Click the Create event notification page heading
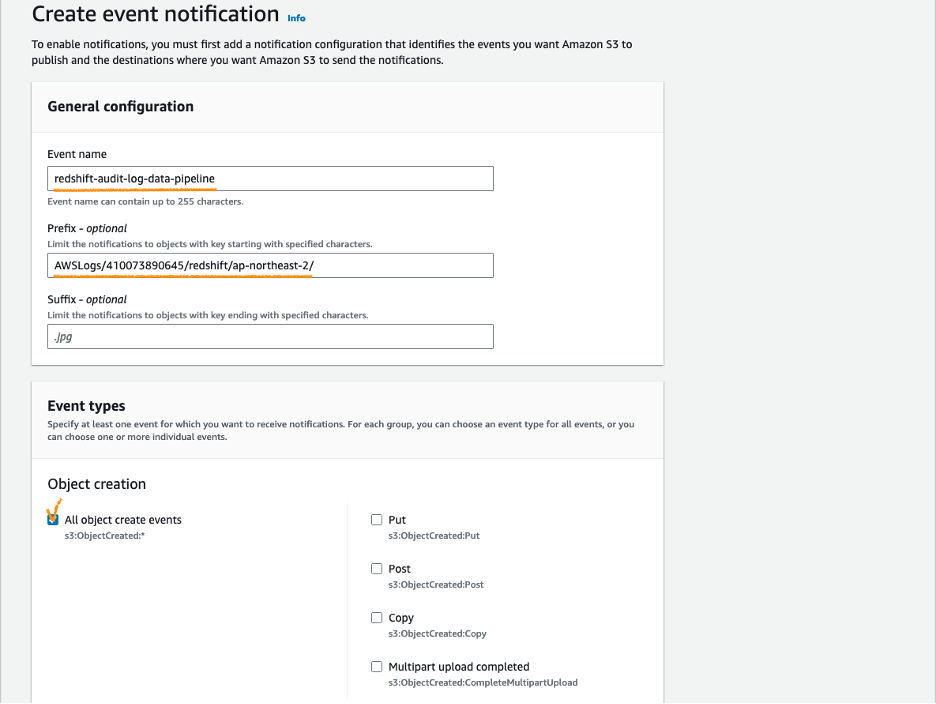This screenshot has height=704, width=936. pyautogui.click(x=155, y=14)
